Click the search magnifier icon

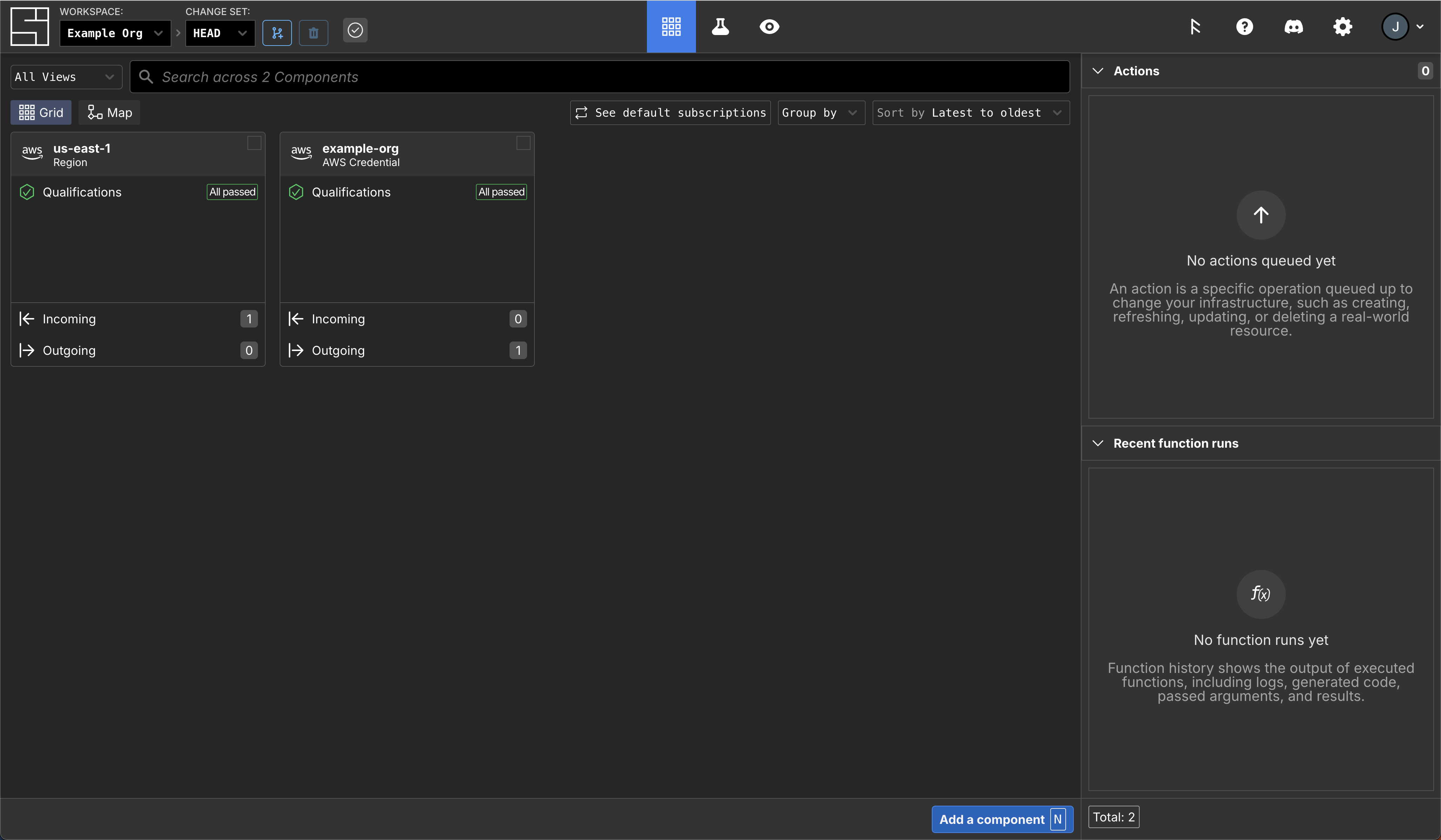point(146,77)
